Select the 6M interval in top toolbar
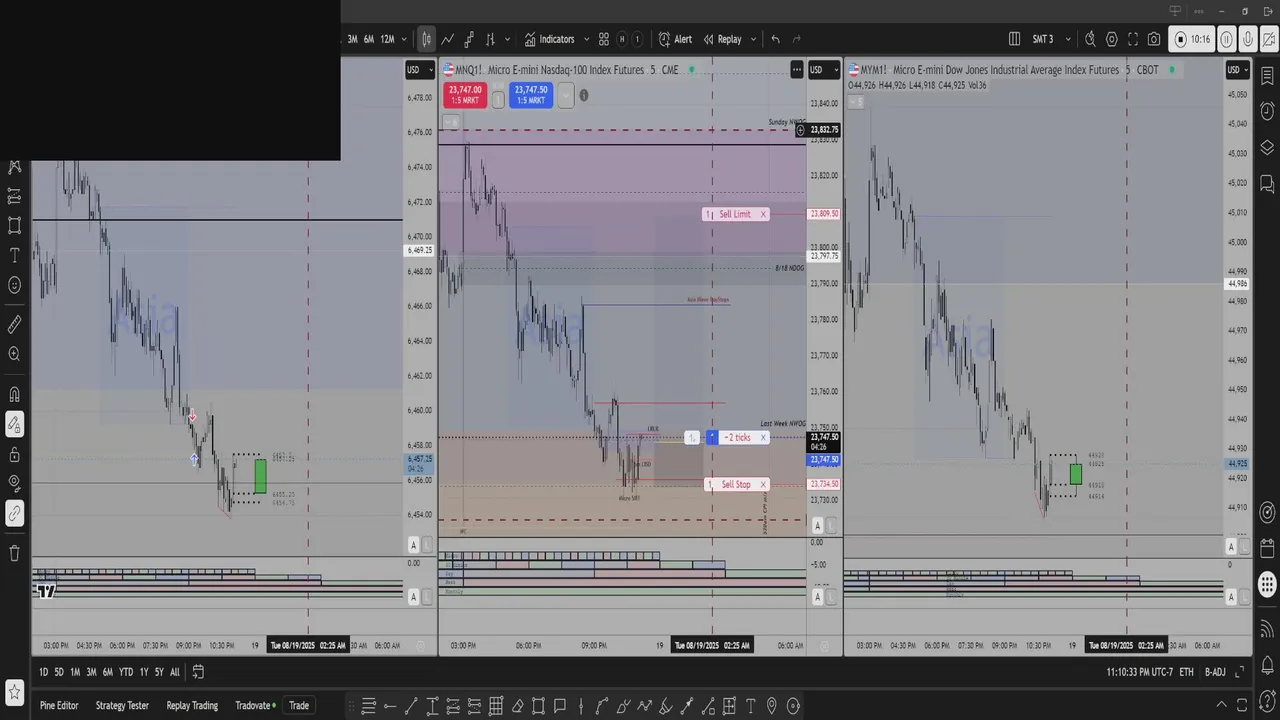The width and height of the screenshot is (1280, 720). (x=368, y=39)
